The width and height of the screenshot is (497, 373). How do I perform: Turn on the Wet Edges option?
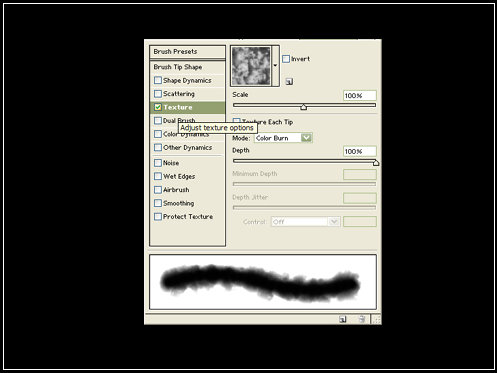(x=158, y=176)
